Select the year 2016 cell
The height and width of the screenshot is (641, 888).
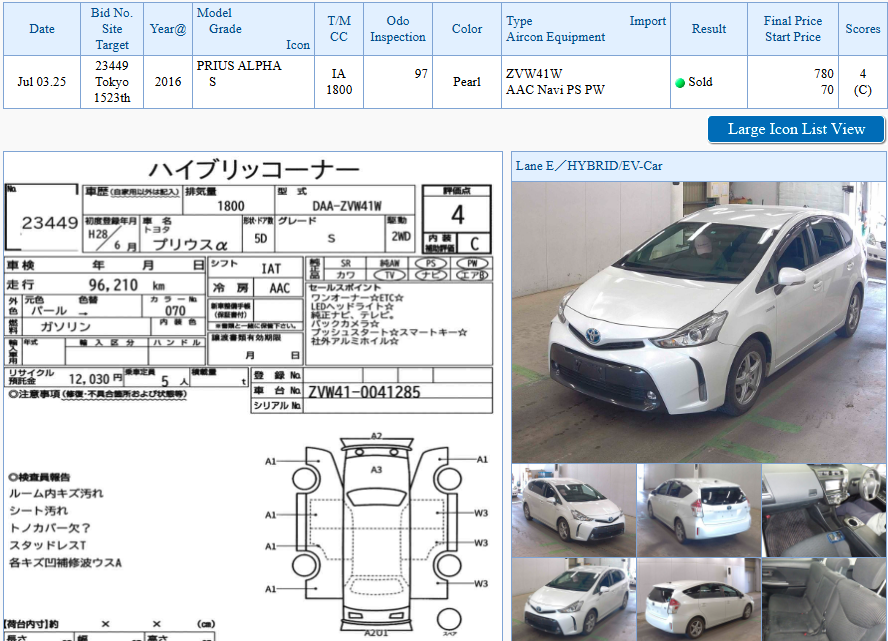point(168,82)
